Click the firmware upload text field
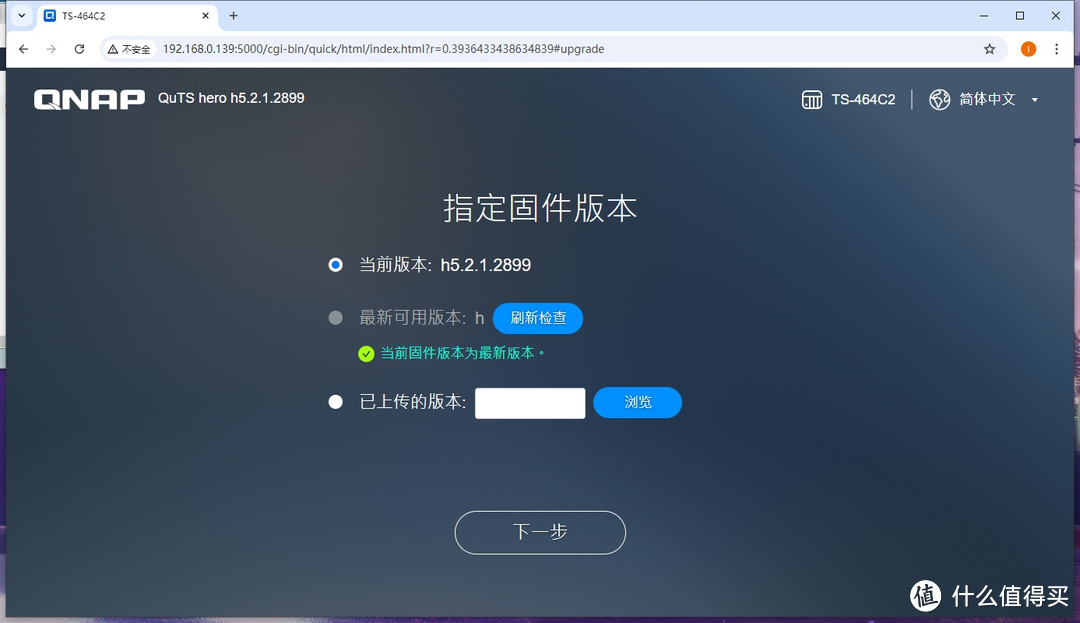The image size is (1080, 623). pos(530,402)
